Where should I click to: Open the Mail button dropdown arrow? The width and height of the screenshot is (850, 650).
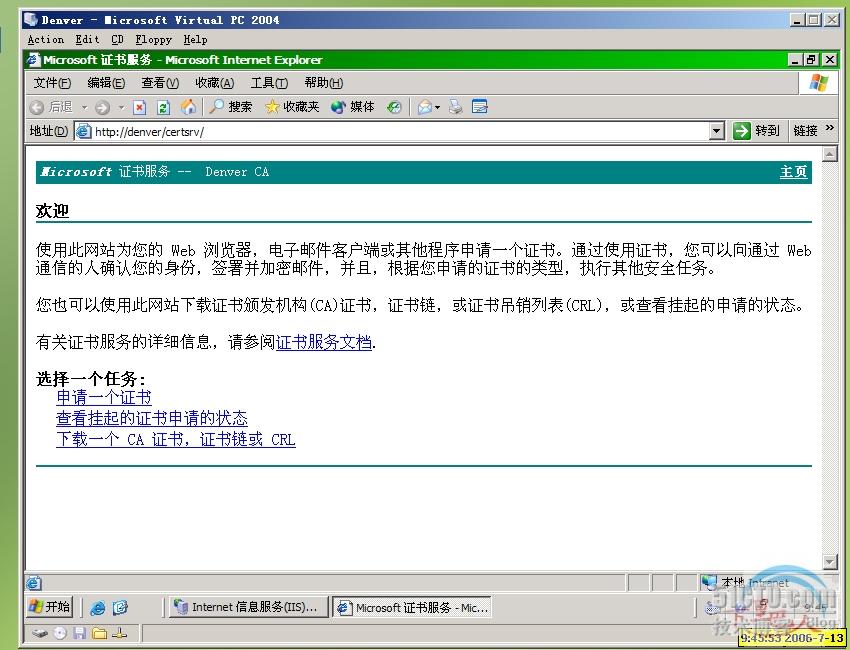click(x=437, y=107)
